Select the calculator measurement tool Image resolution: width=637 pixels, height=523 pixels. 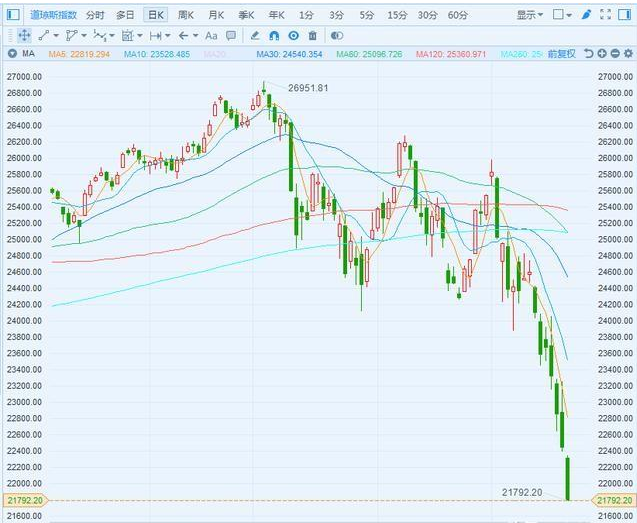coord(127,36)
